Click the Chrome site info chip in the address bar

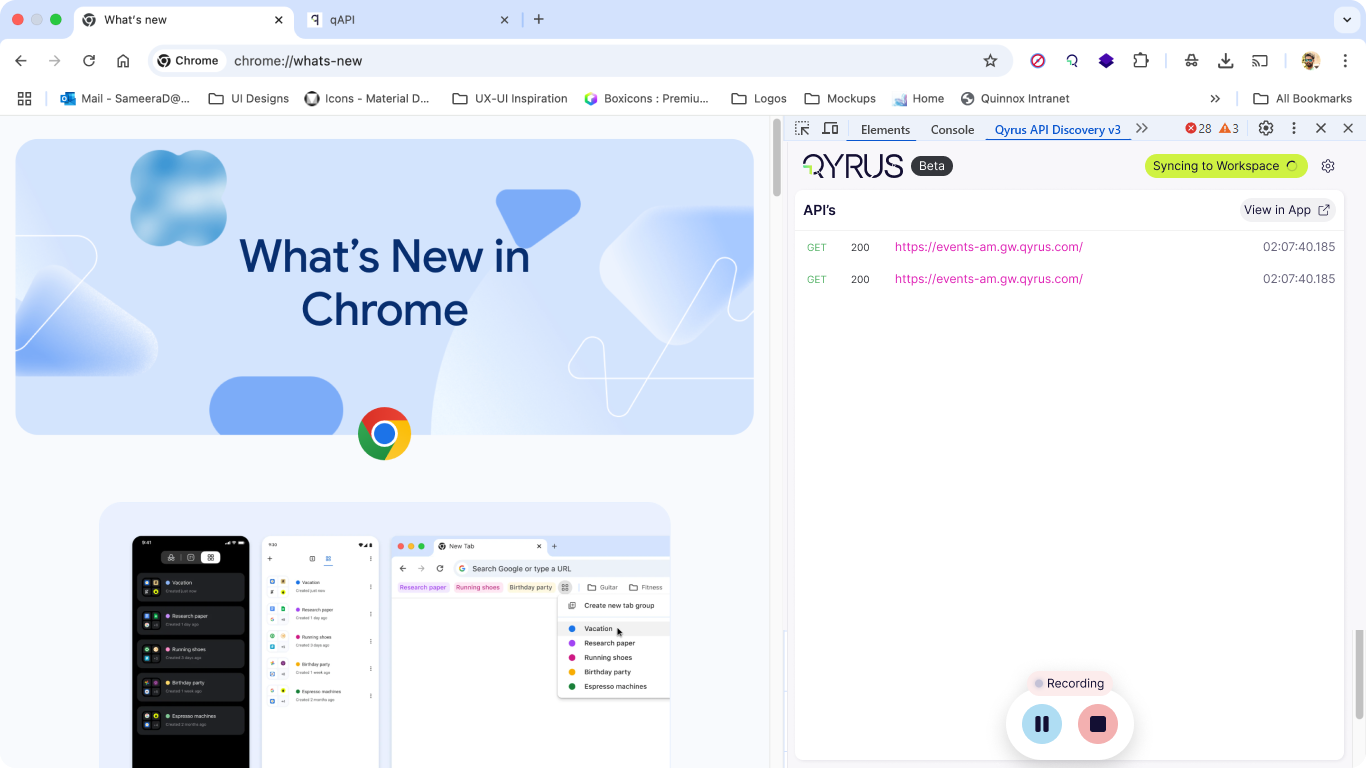[188, 61]
